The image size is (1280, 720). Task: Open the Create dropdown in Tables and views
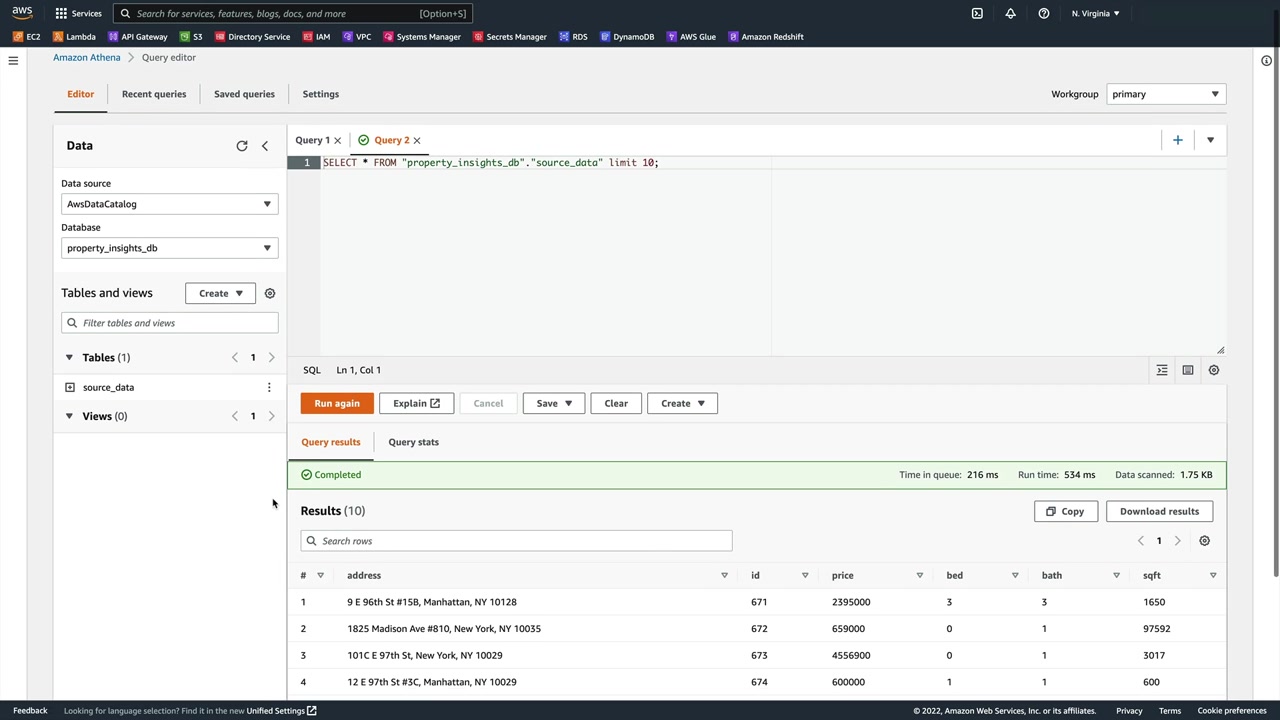220,293
